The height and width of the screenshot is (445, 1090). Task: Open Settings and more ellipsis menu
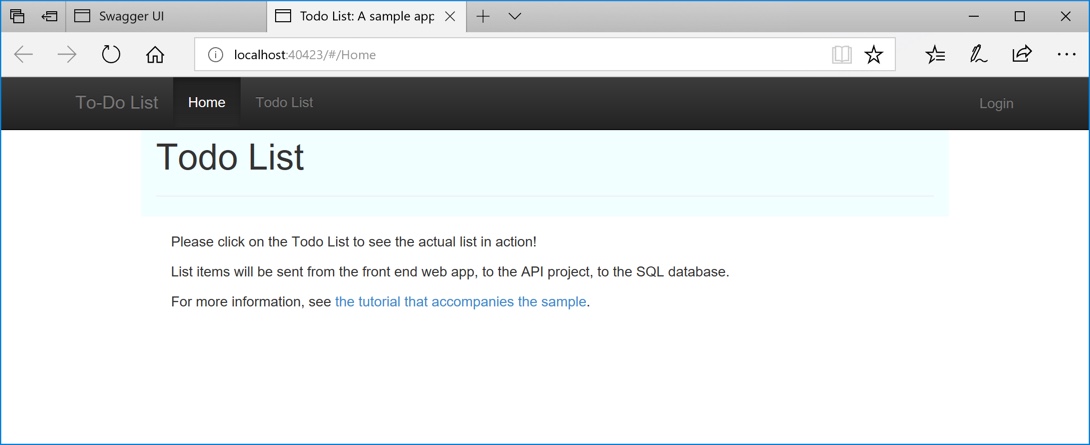coord(1066,55)
